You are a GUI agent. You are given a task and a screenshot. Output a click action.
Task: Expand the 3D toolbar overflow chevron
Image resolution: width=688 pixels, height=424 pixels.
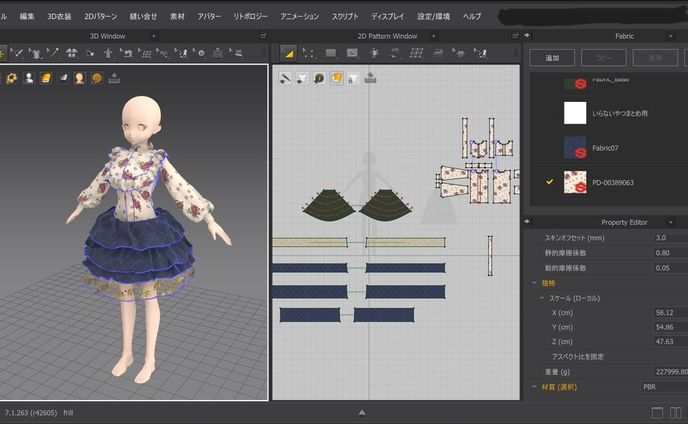264,53
